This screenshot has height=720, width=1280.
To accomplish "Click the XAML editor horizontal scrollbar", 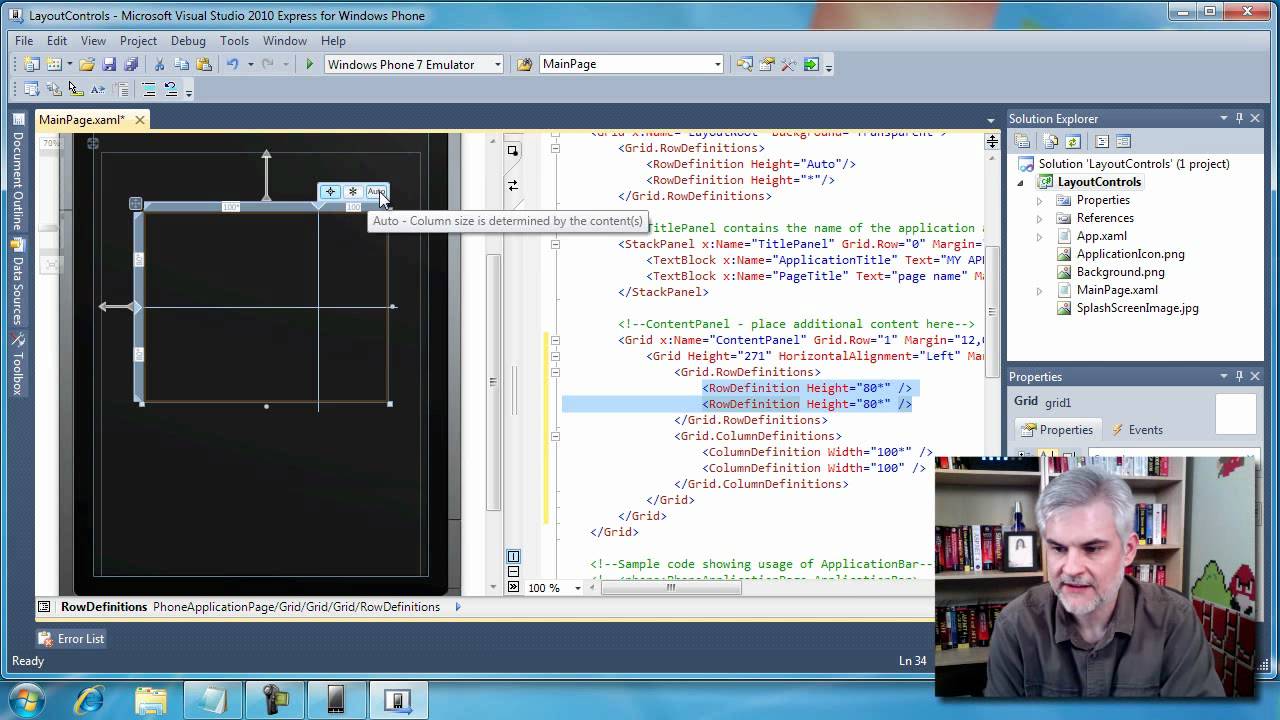I will click(x=670, y=588).
